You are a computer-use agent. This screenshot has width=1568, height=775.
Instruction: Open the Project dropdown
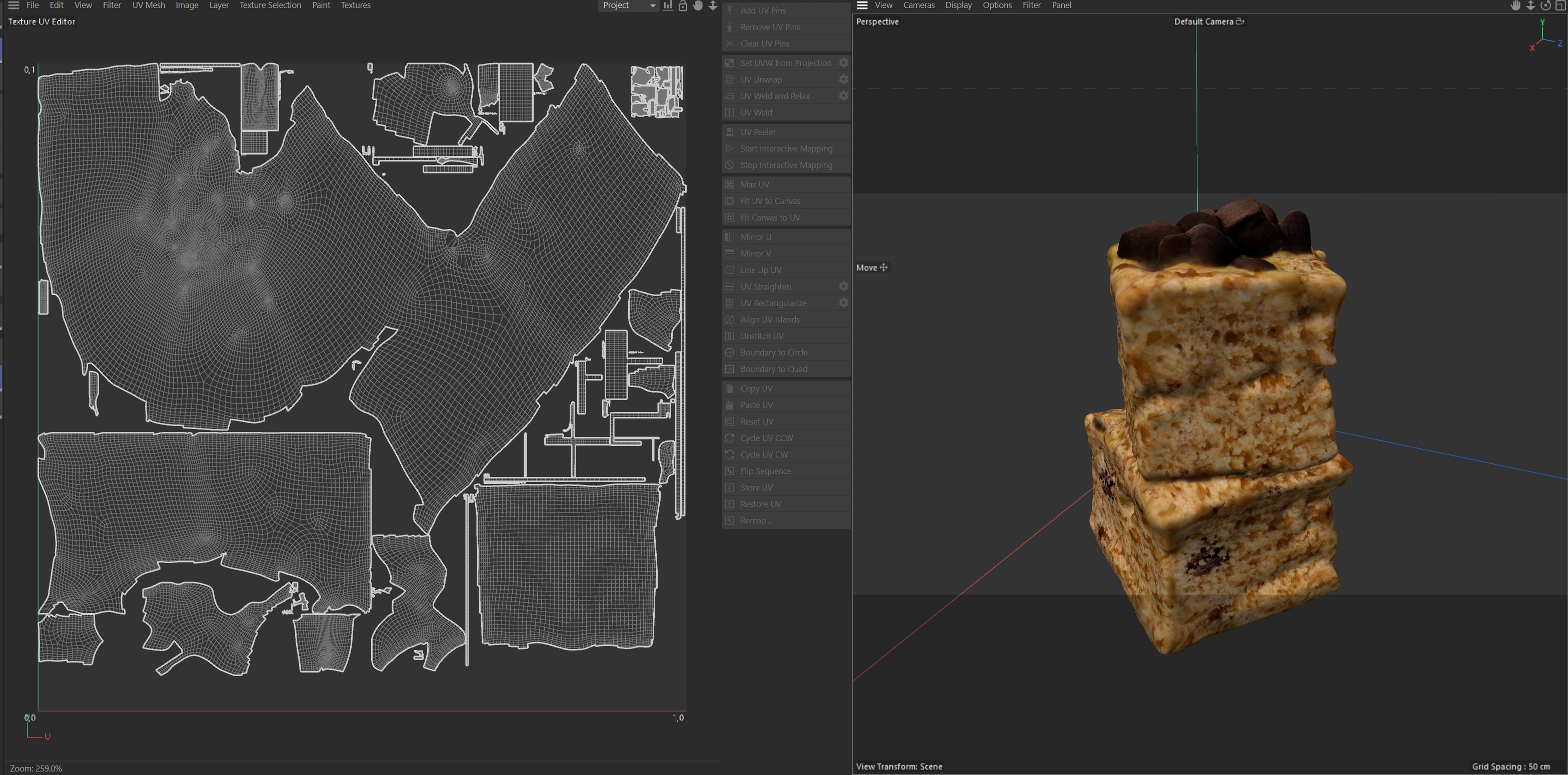628,5
